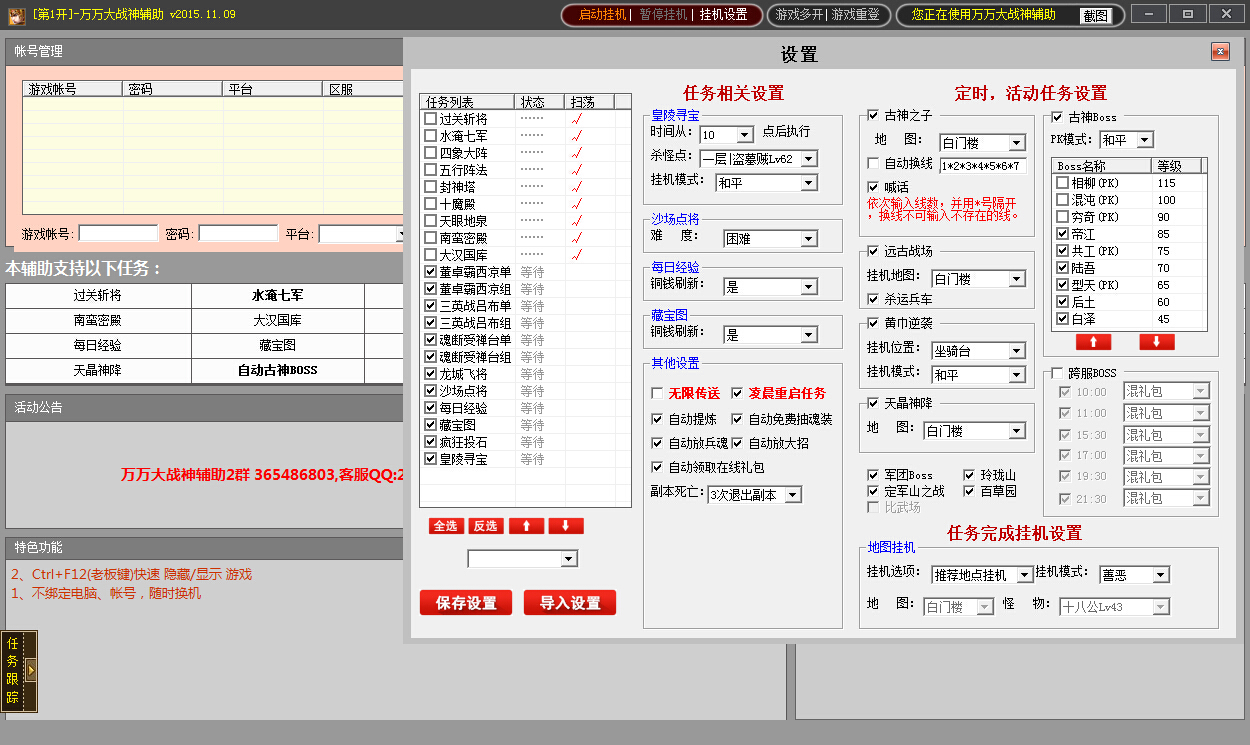
Task: Toggle the 自动换线 checkbox
Action: [x=873, y=163]
